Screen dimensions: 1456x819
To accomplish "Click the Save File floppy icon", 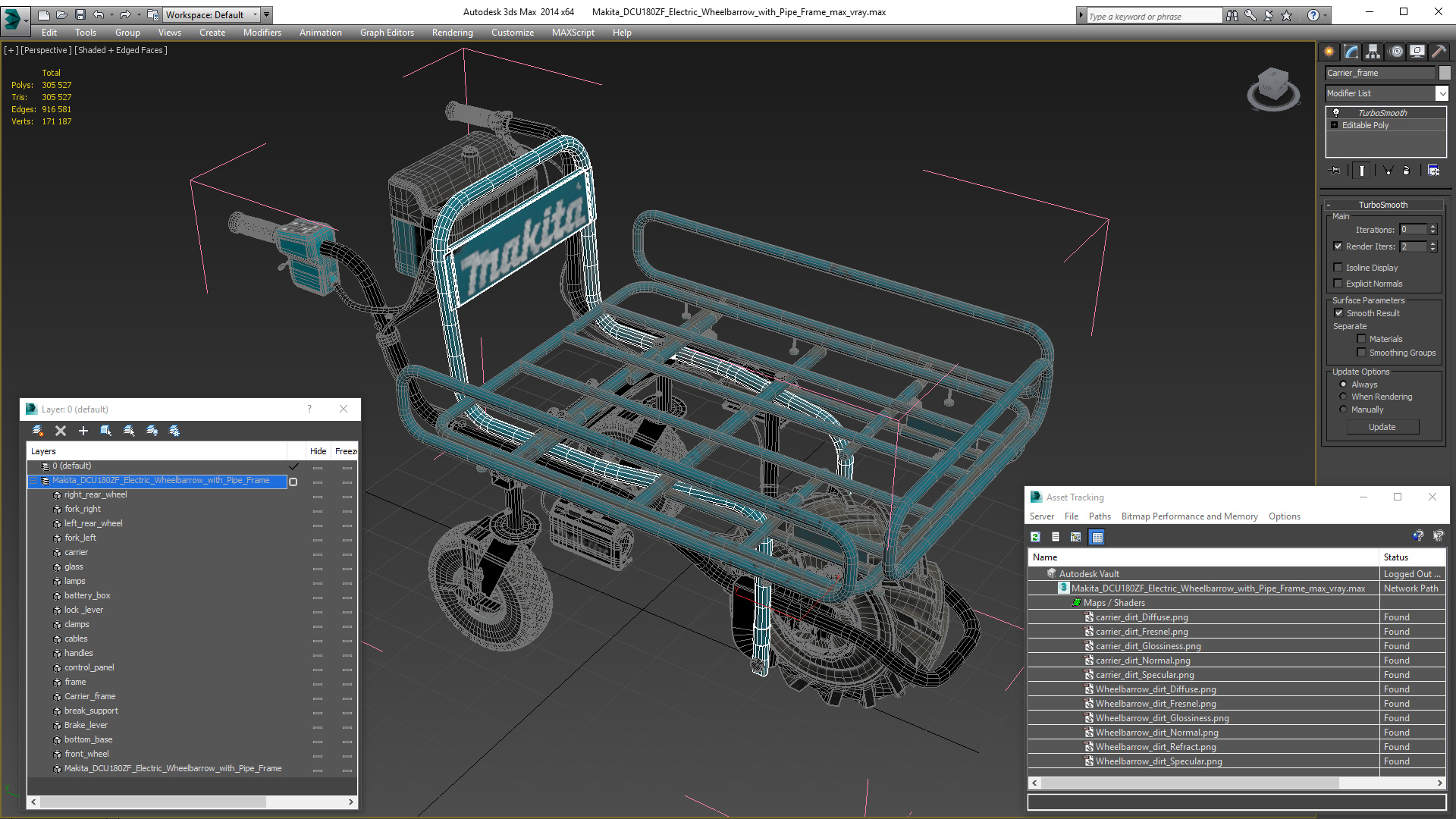I will 80,14.
